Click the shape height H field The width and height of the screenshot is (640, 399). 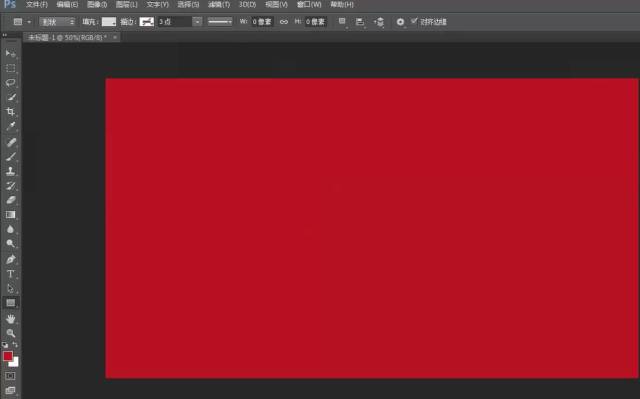(316, 22)
